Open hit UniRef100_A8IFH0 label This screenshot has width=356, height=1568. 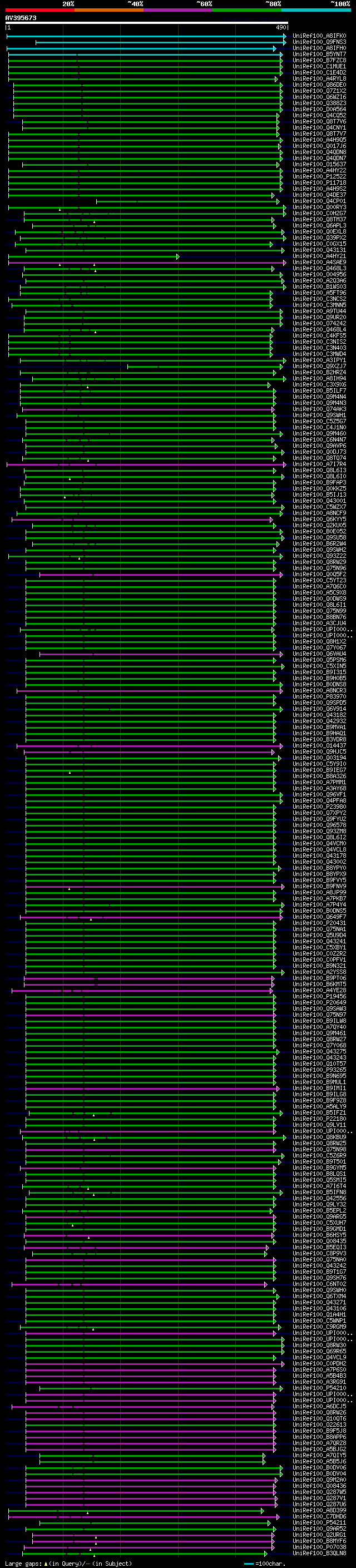(x=319, y=48)
